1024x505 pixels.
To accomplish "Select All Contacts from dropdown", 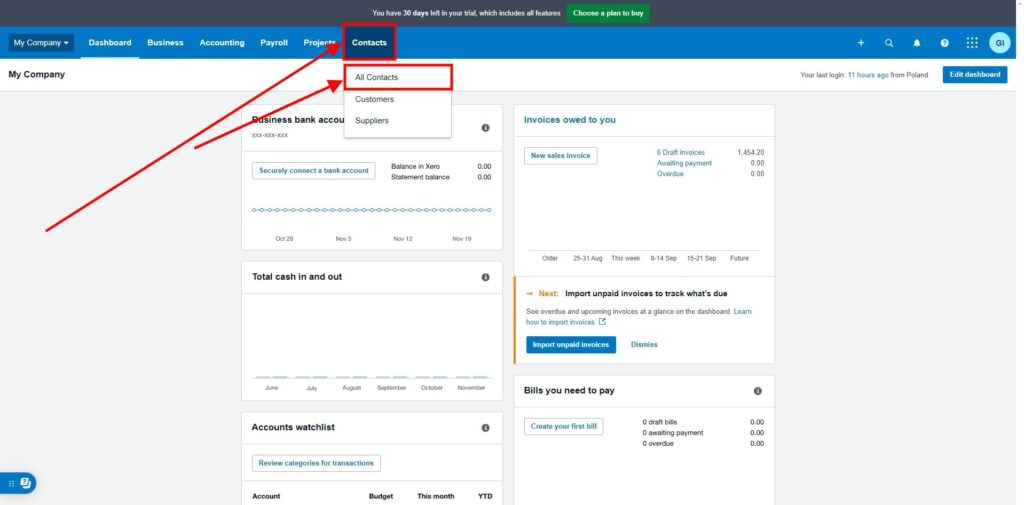I will [x=397, y=77].
